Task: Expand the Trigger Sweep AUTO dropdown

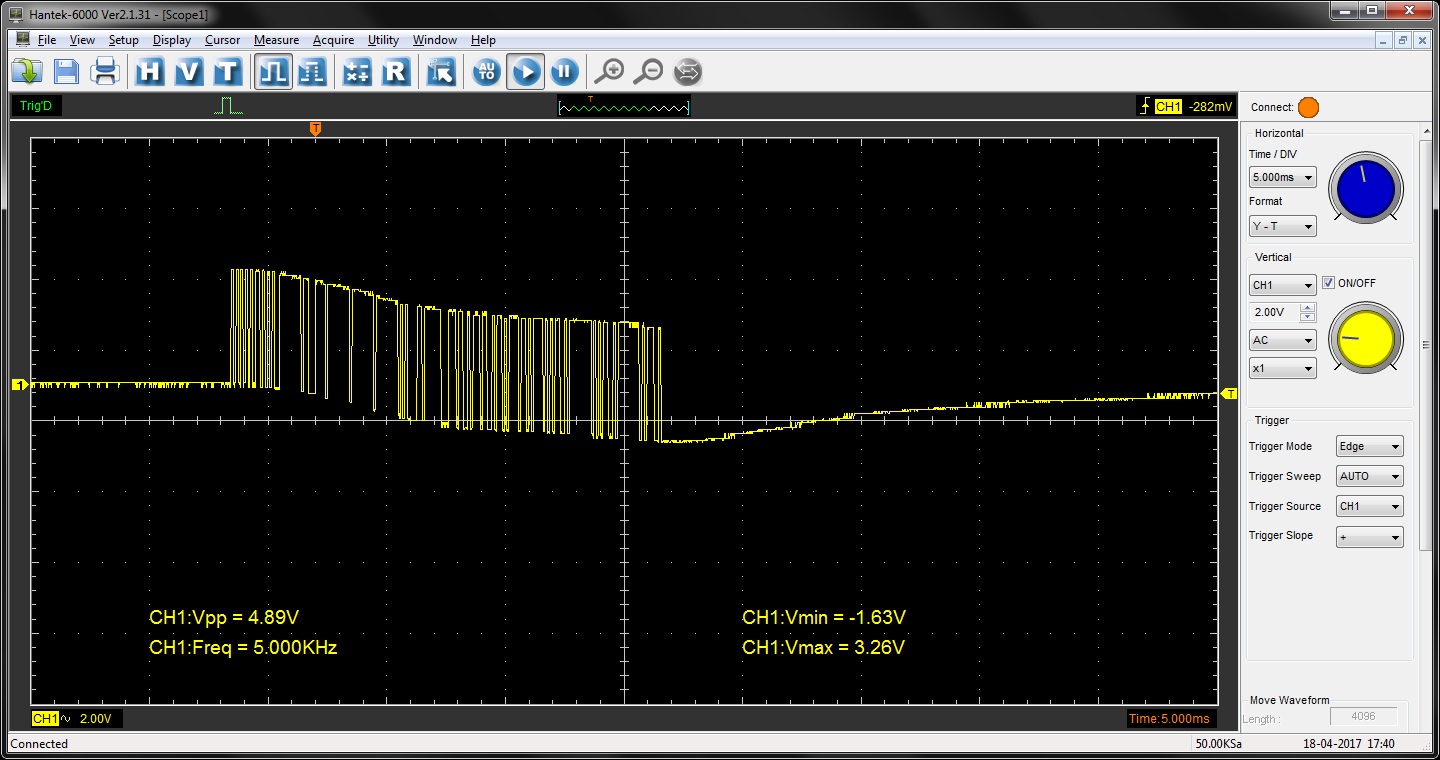Action: (x=1369, y=476)
